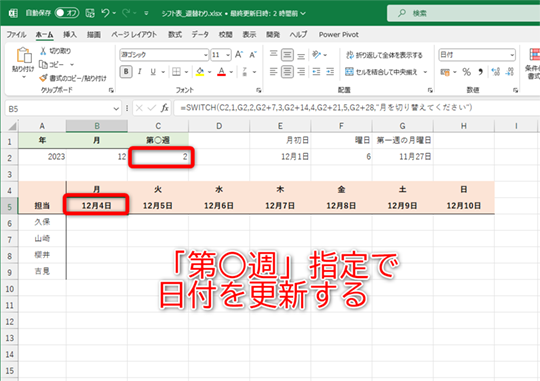This screenshot has width=540, height=381.
Task: Click the select all corner triangle
Action: (11, 126)
